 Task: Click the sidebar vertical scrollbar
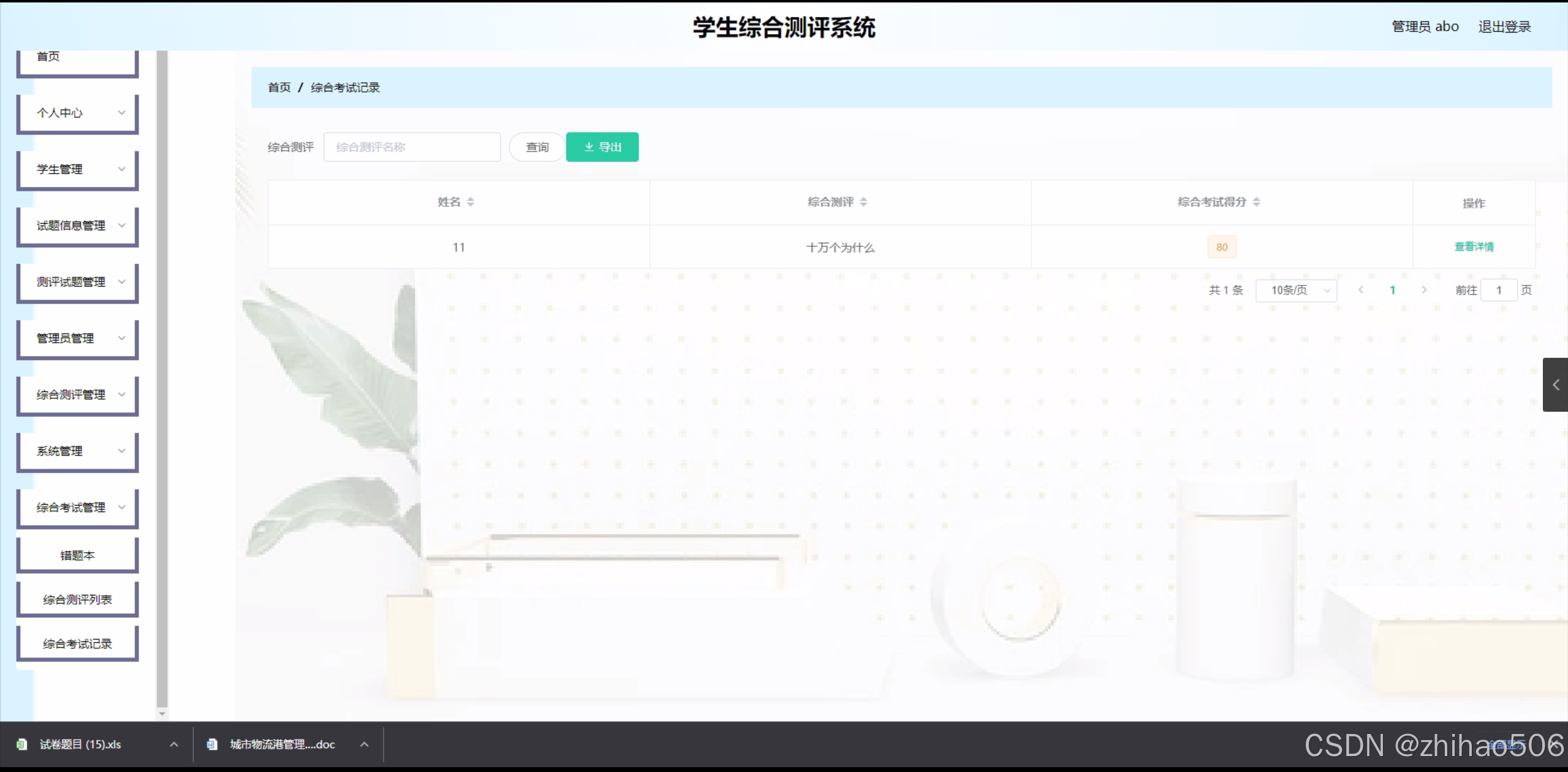click(x=162, y=380)
